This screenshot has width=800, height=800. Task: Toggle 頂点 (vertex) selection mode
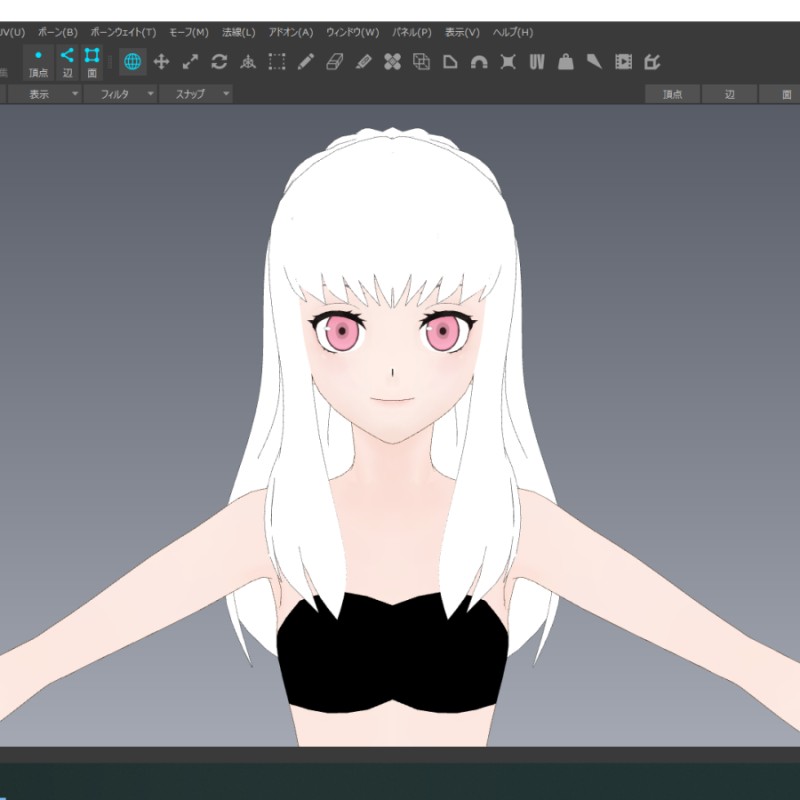click(38, 62)
